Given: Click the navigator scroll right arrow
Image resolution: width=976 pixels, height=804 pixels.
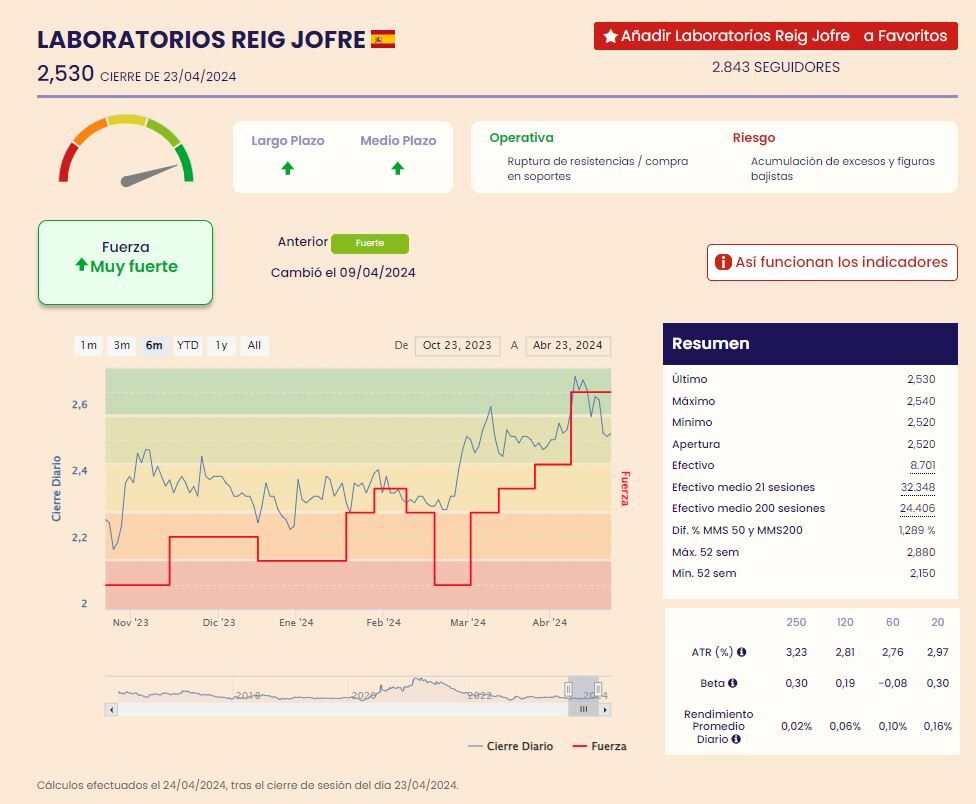Looking at the screenshot, I should (604, 709).
